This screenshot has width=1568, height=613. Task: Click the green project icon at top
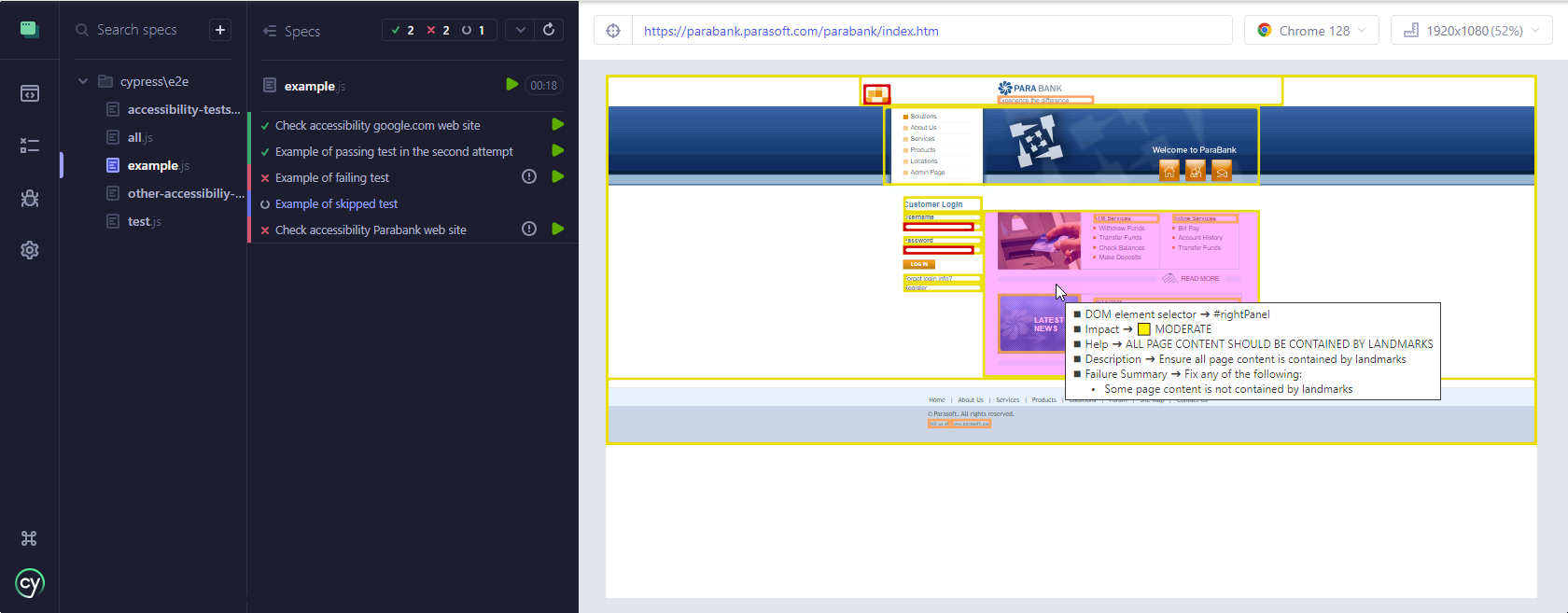click(x=30, y=29)
